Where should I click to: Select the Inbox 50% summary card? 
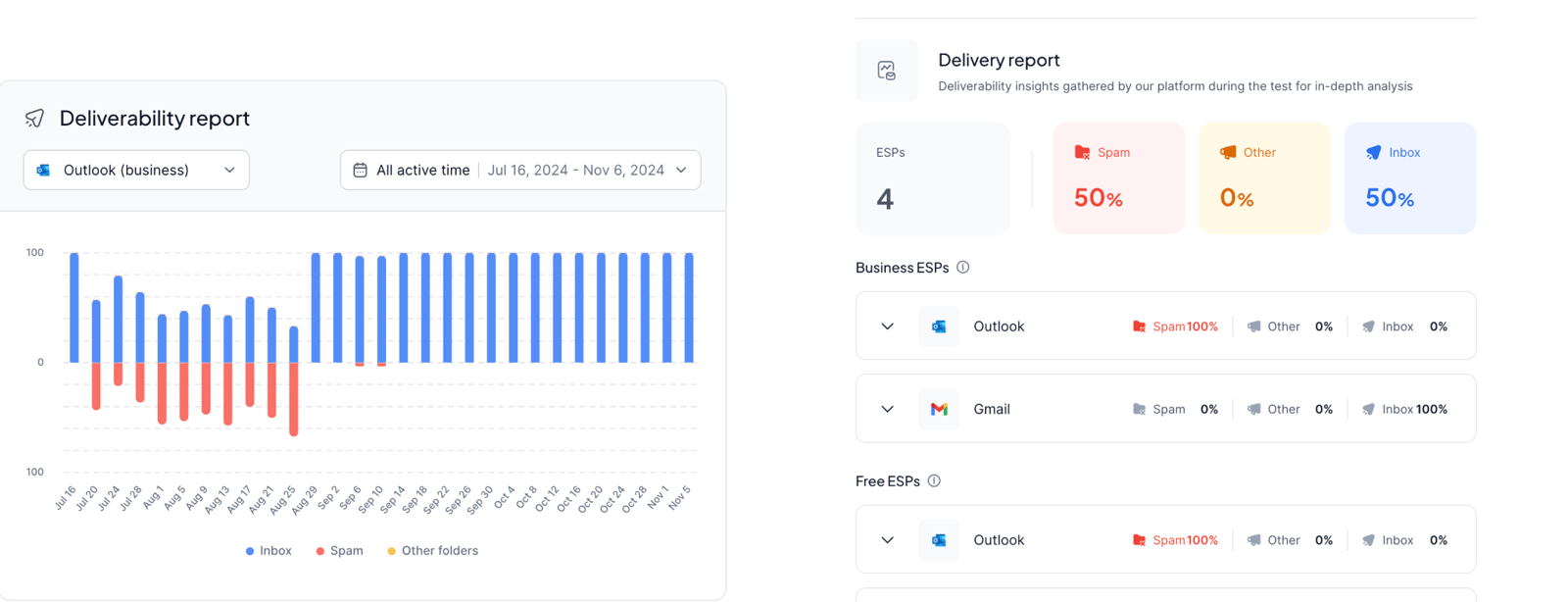(1409, 178)
